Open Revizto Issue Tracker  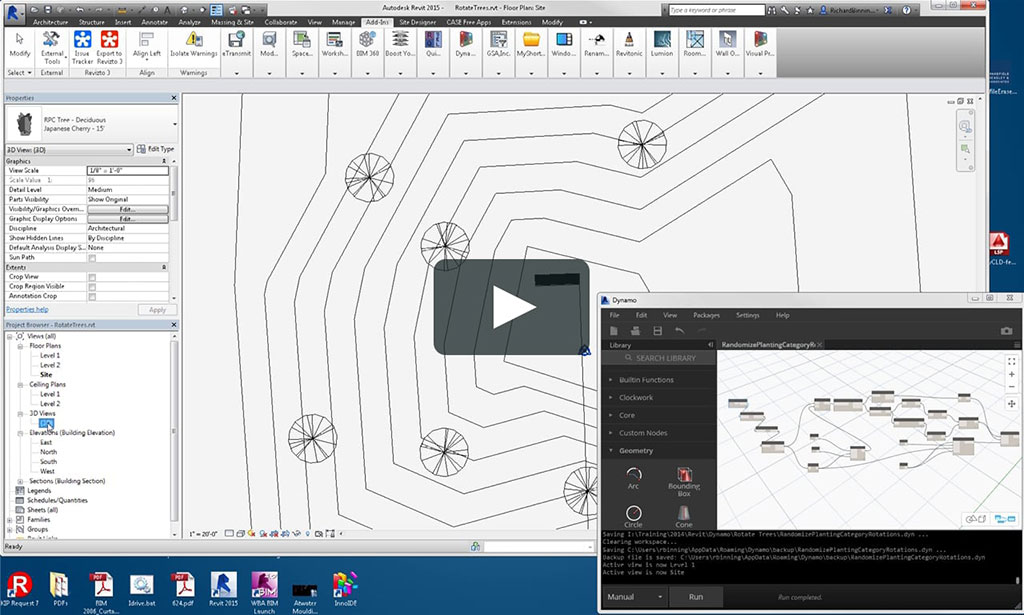82,48
